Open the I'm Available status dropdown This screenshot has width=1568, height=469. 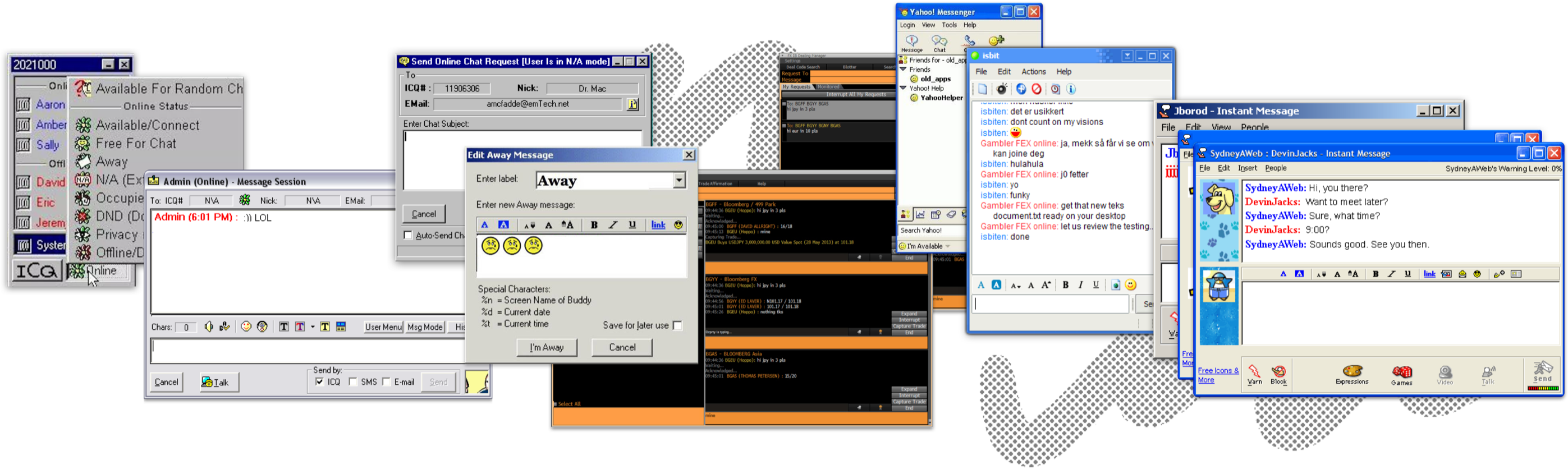click(947, 246)
